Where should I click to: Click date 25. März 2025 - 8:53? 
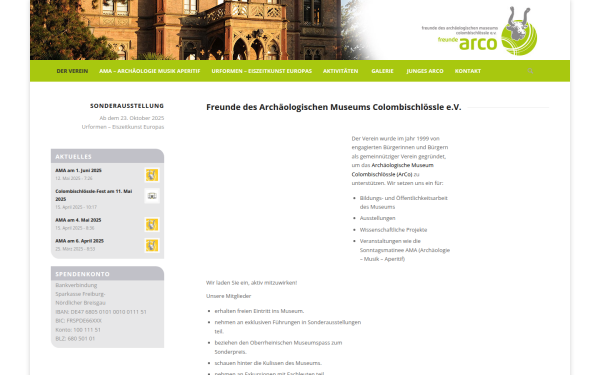pos(75,249)
